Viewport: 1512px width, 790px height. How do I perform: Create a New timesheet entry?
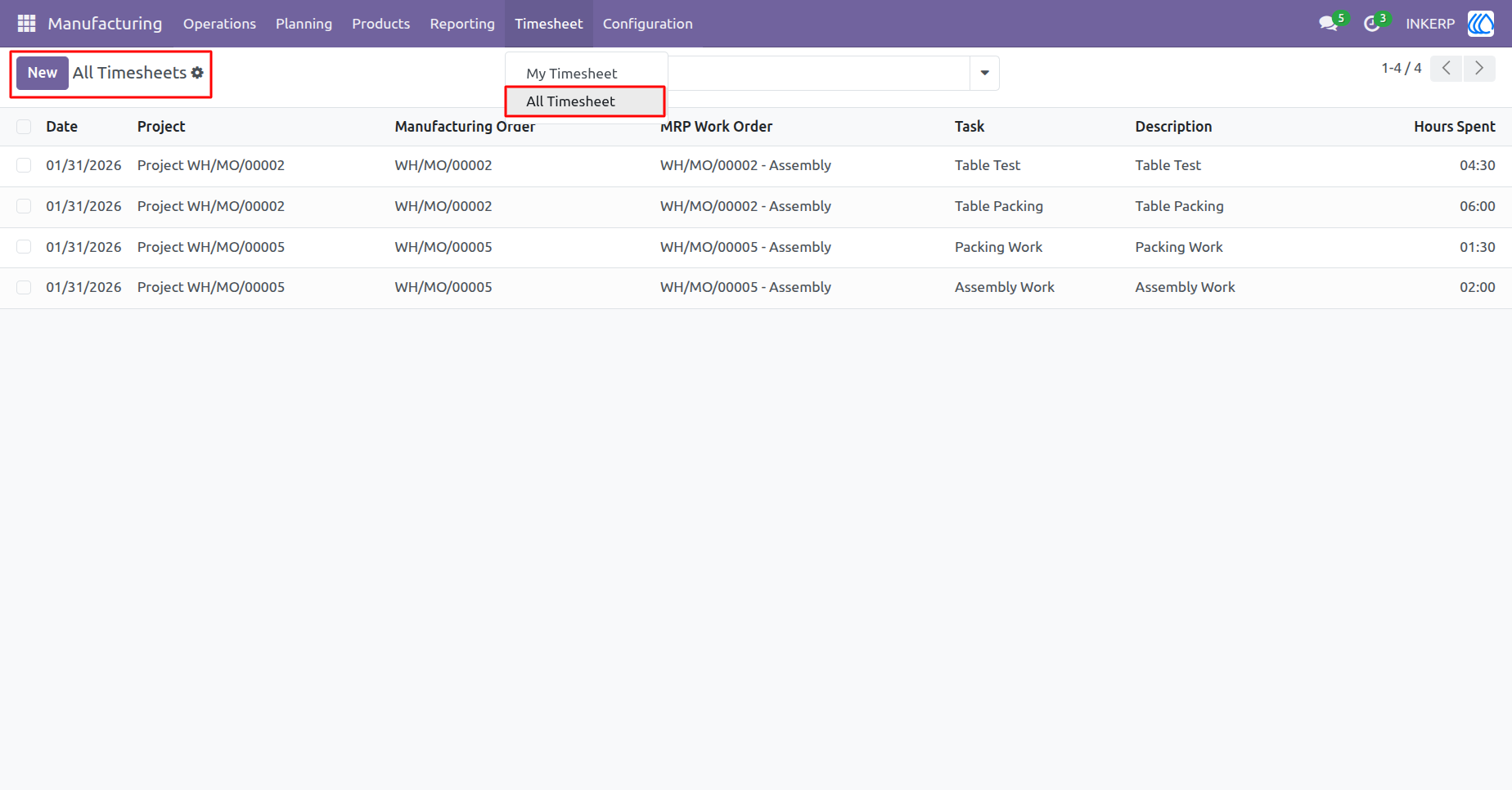(x=43, y=73)
